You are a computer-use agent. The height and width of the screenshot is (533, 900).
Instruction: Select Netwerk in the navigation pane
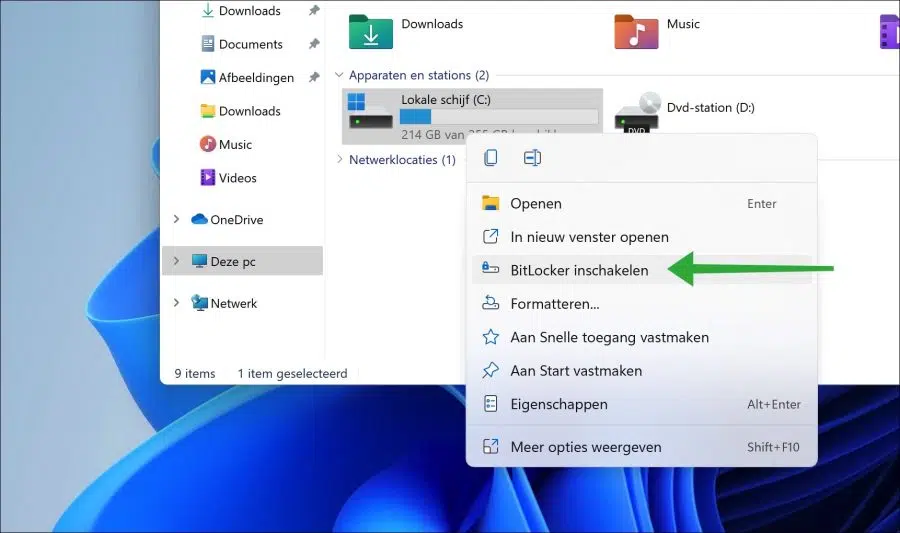(x=224, y=303)
